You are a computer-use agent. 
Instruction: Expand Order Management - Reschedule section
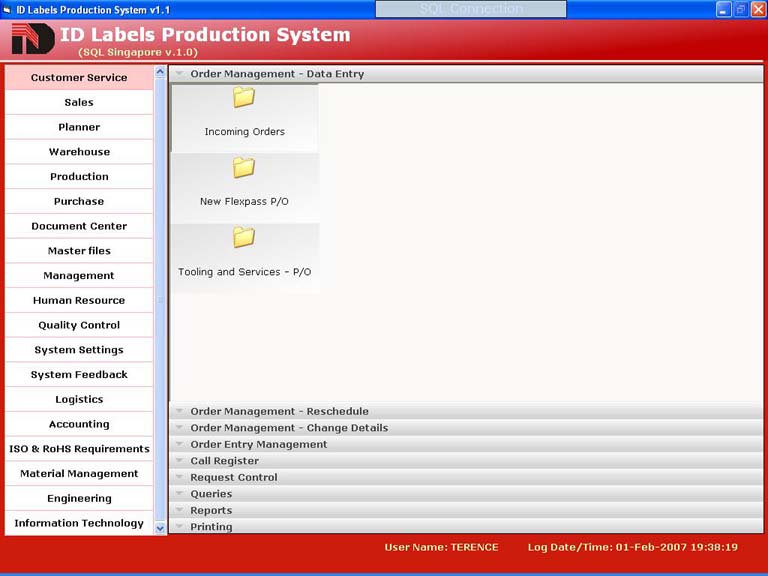[x=279, y=411]
